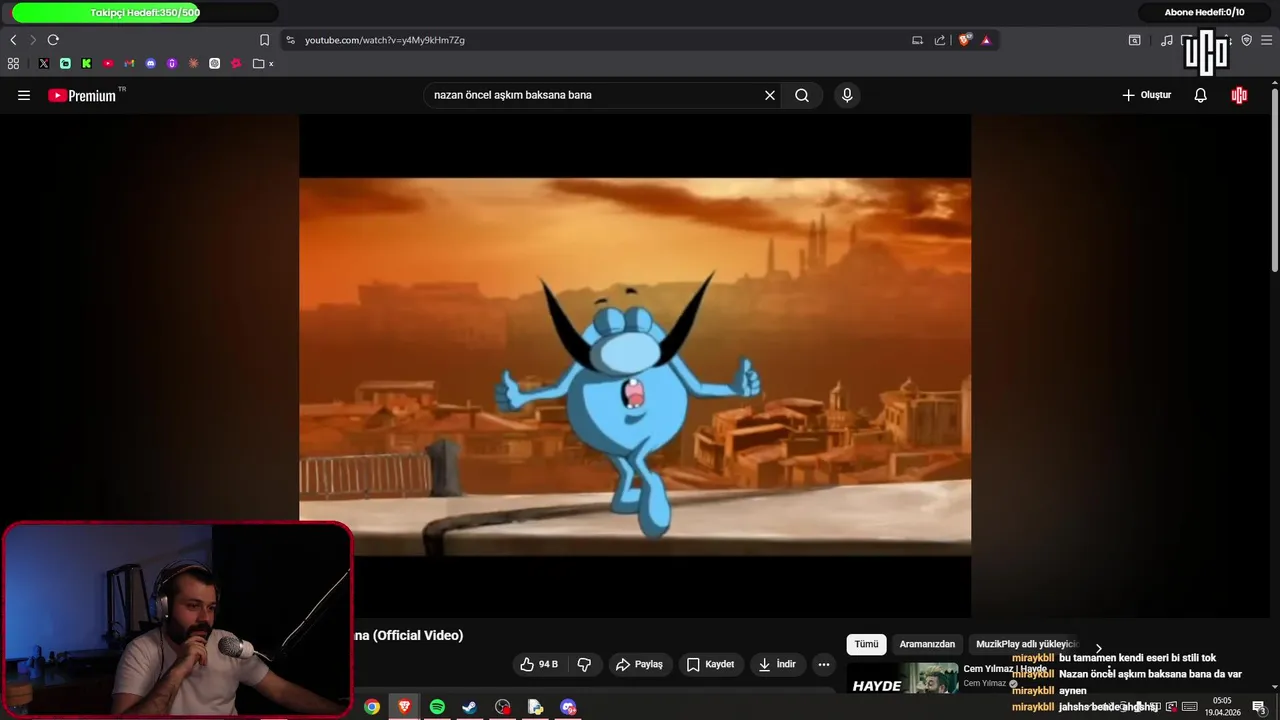Viewport: 1280px width, 720px height.
Task: Open the apps grid icon in bookmarks bar
Action: tap(13, 63)
